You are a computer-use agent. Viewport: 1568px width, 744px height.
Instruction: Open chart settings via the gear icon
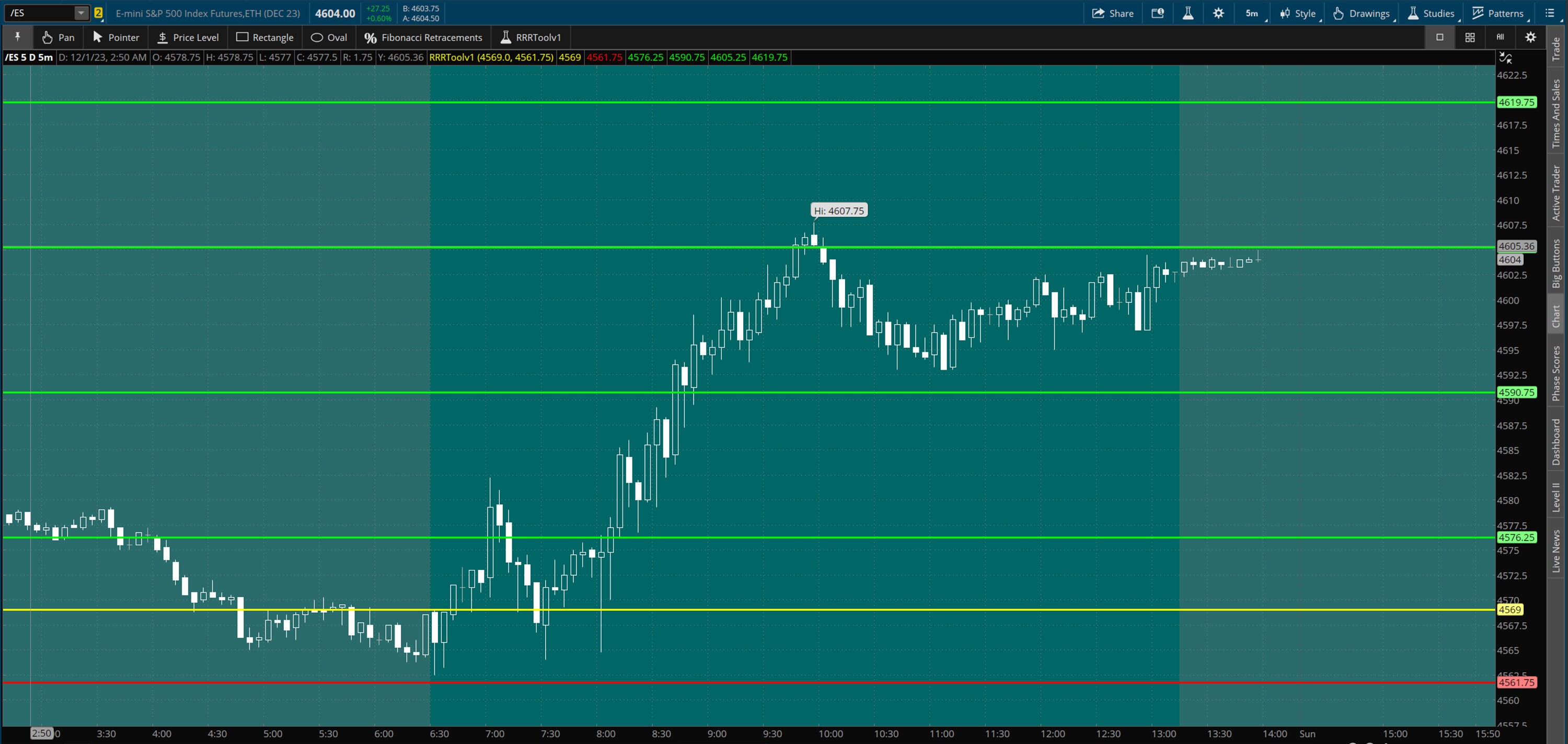pos(1531,37)
